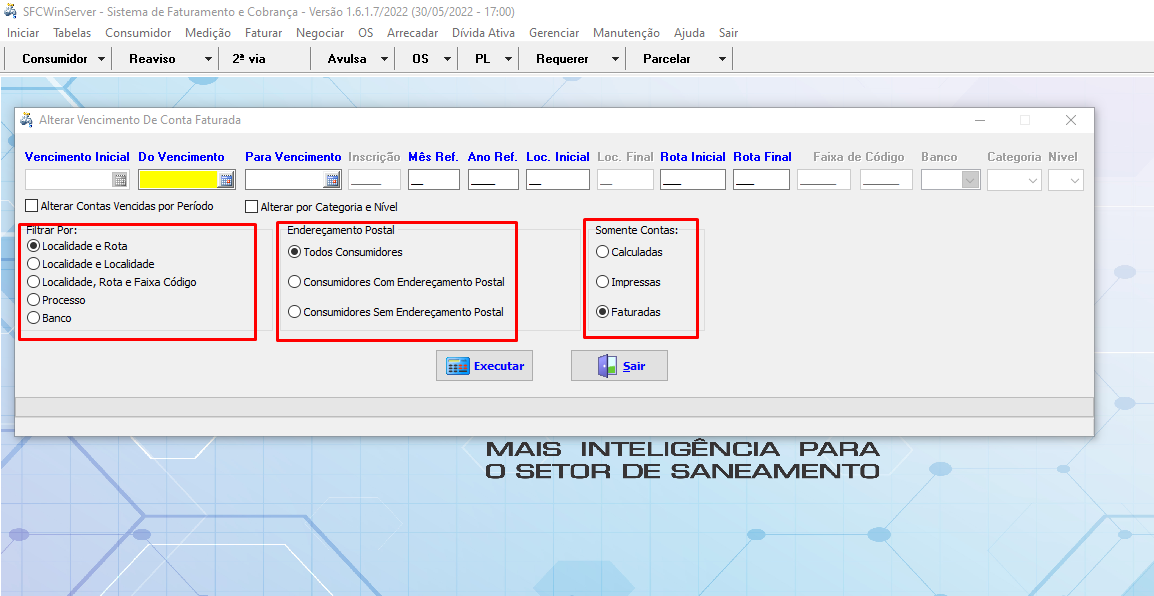Open the Faturar menu
The width and height of the screenshot is (1154, 596).
coord(263,33)
